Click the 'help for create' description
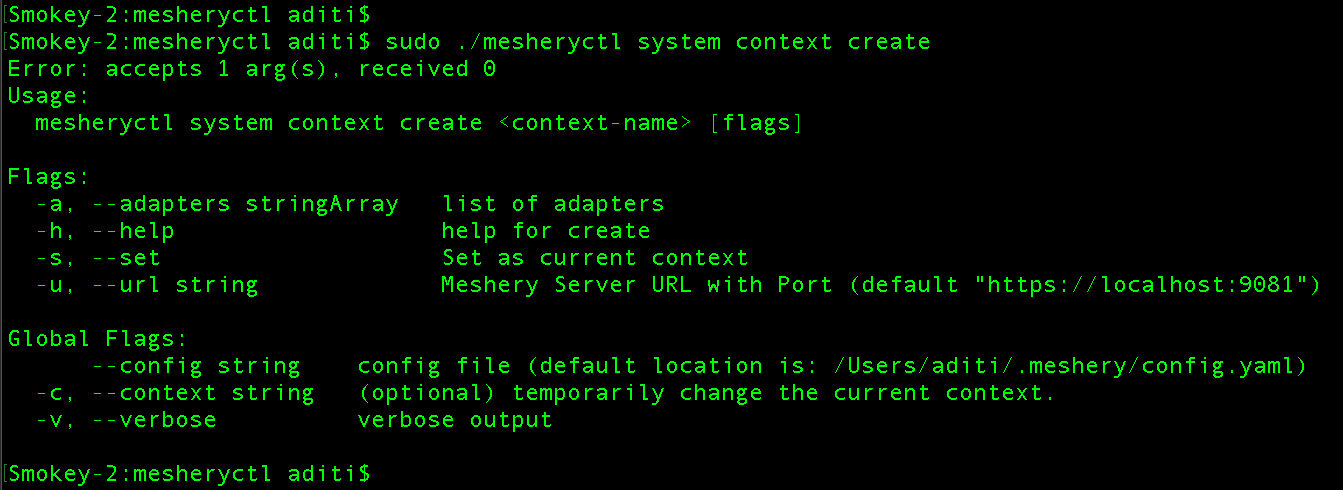1343x490 pixels. point(545,231)
